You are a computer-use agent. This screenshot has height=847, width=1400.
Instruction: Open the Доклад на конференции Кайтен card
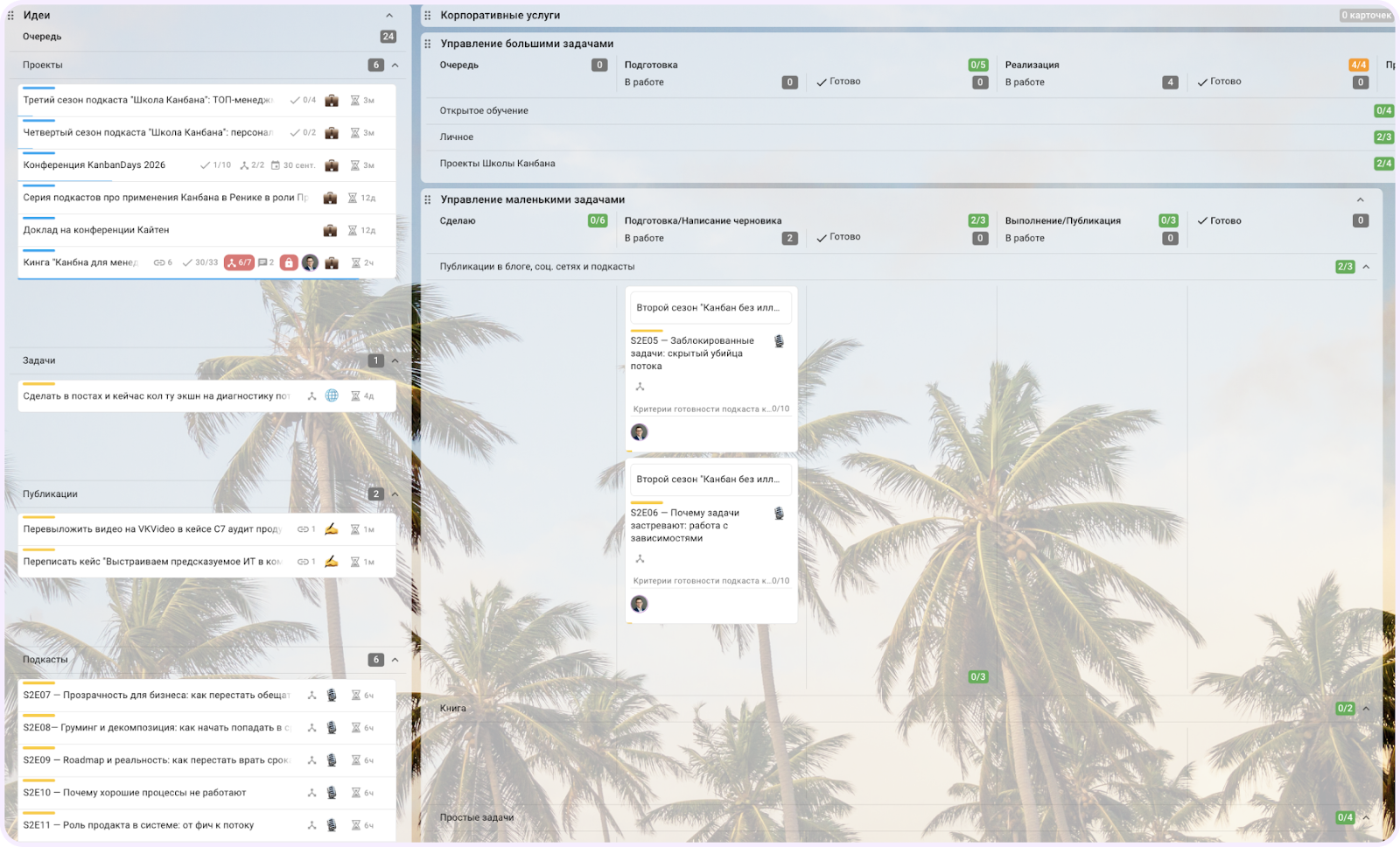tap(96, 230)
